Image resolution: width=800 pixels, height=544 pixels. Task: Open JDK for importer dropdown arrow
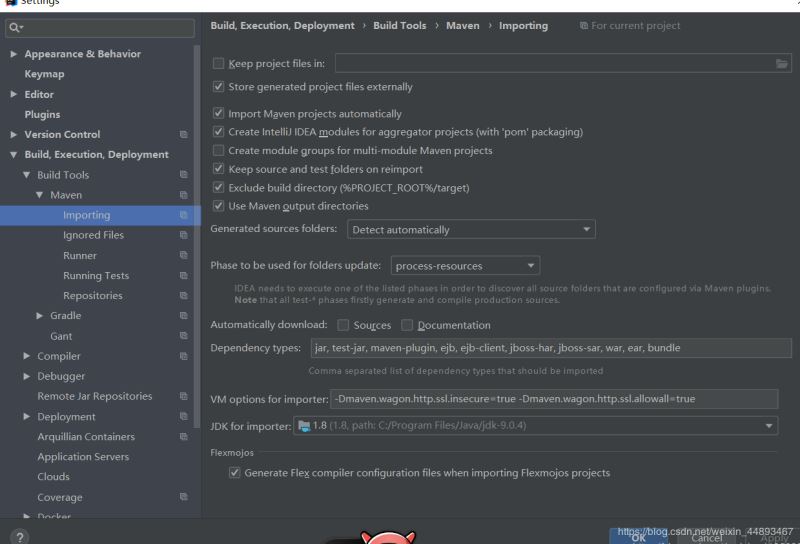tap(768, 426)
